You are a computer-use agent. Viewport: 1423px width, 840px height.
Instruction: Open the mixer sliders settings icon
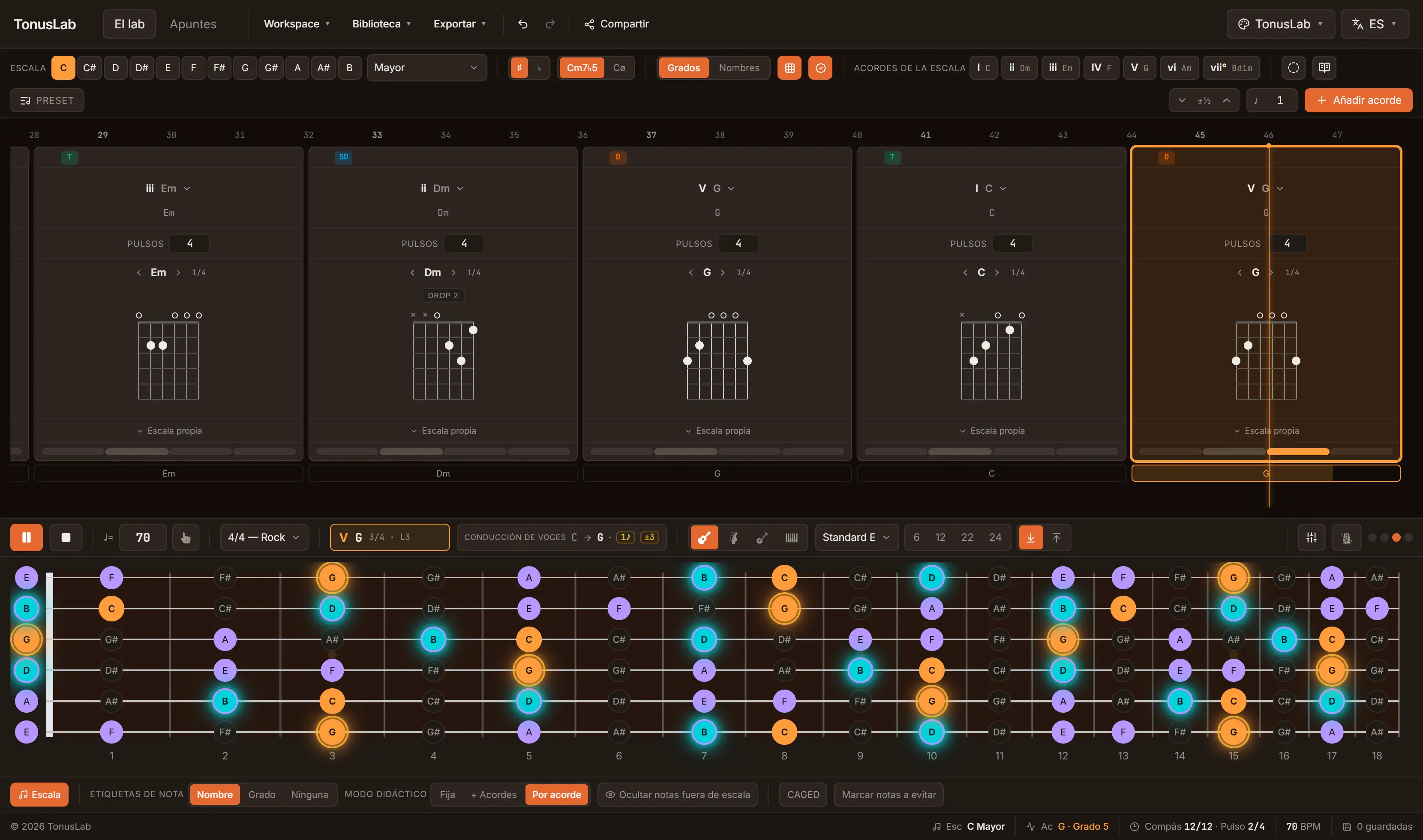[1311, 537]
